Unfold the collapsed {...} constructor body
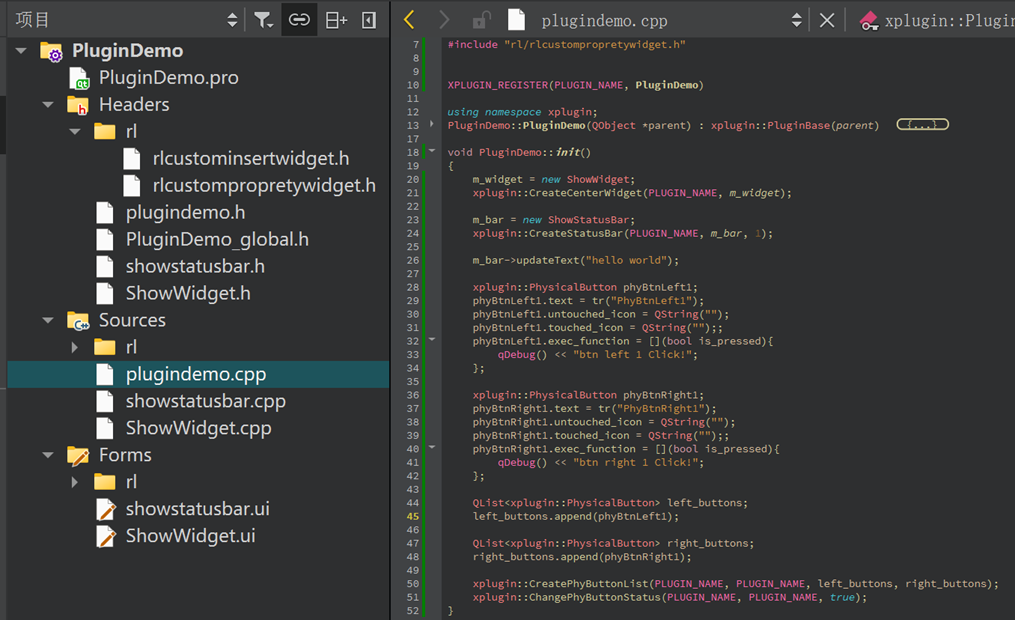The image size is (1015, 620). coord(922,125)
